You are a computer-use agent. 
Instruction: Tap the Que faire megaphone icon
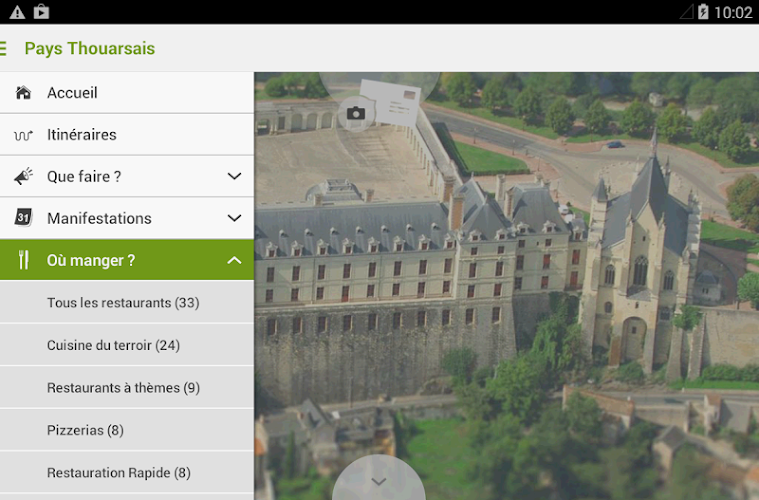point(23,176)
